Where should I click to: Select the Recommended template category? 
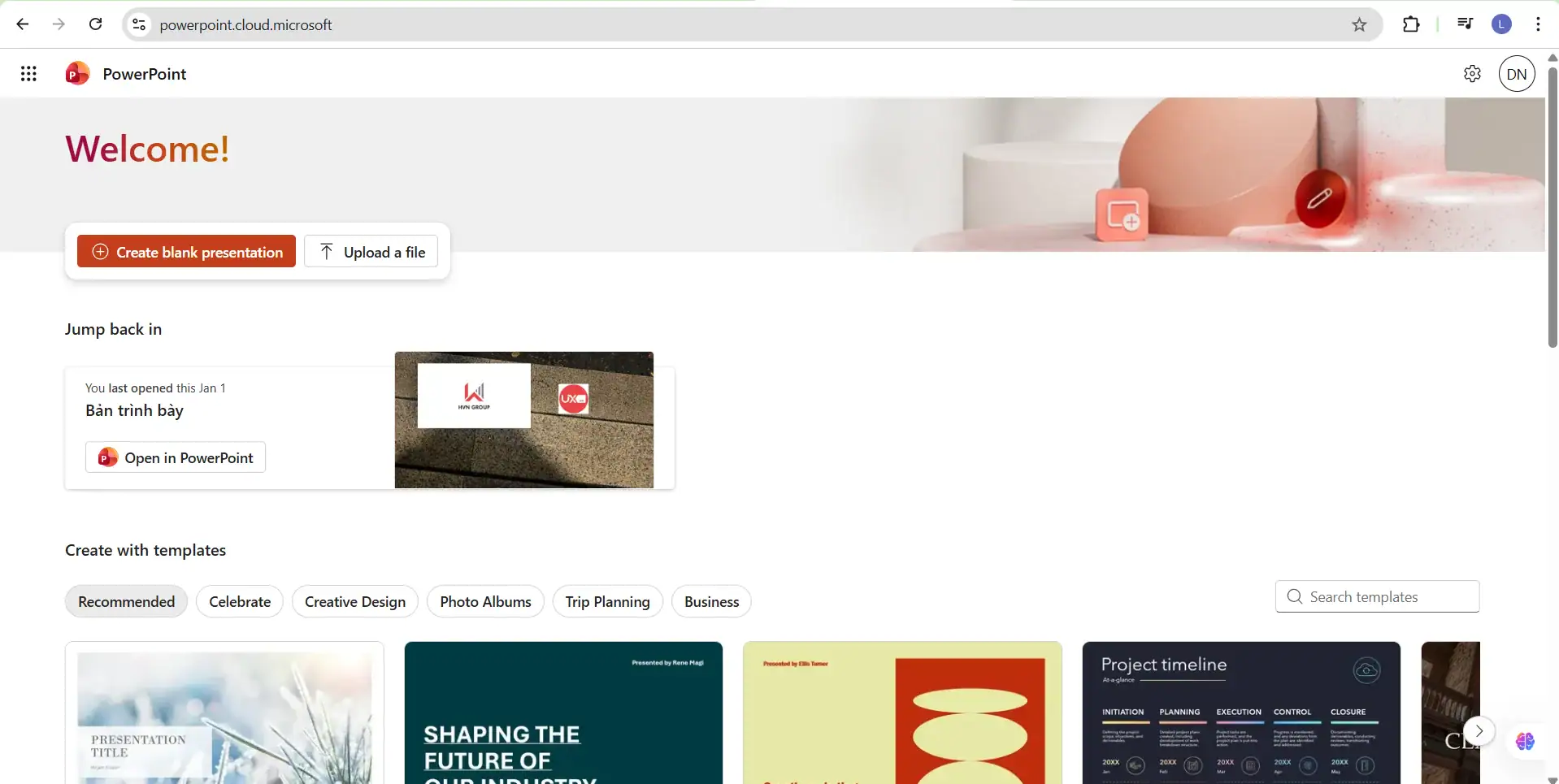(x=126, y=601)
